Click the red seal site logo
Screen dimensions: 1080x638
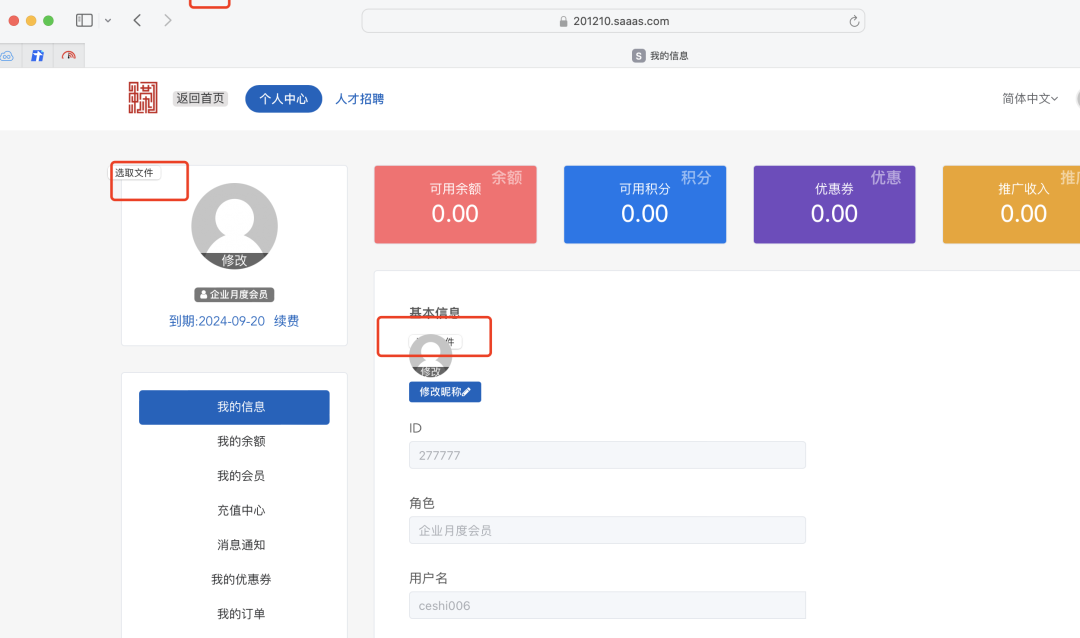click(143, 98)
